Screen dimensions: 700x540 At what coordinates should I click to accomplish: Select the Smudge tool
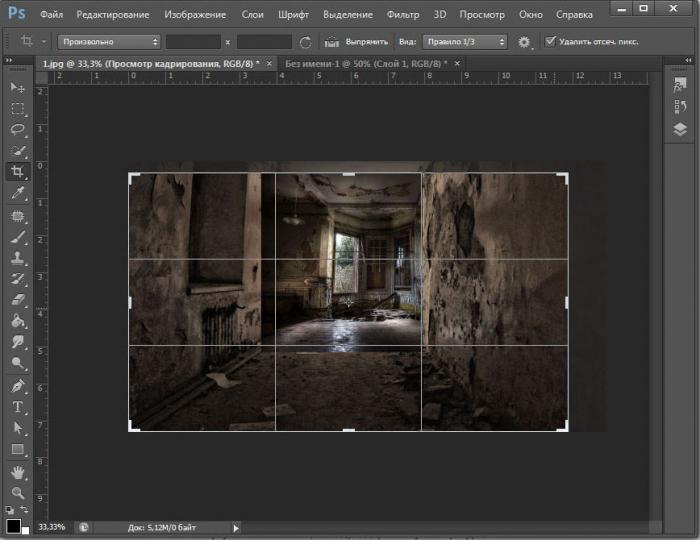click(17, 342)
